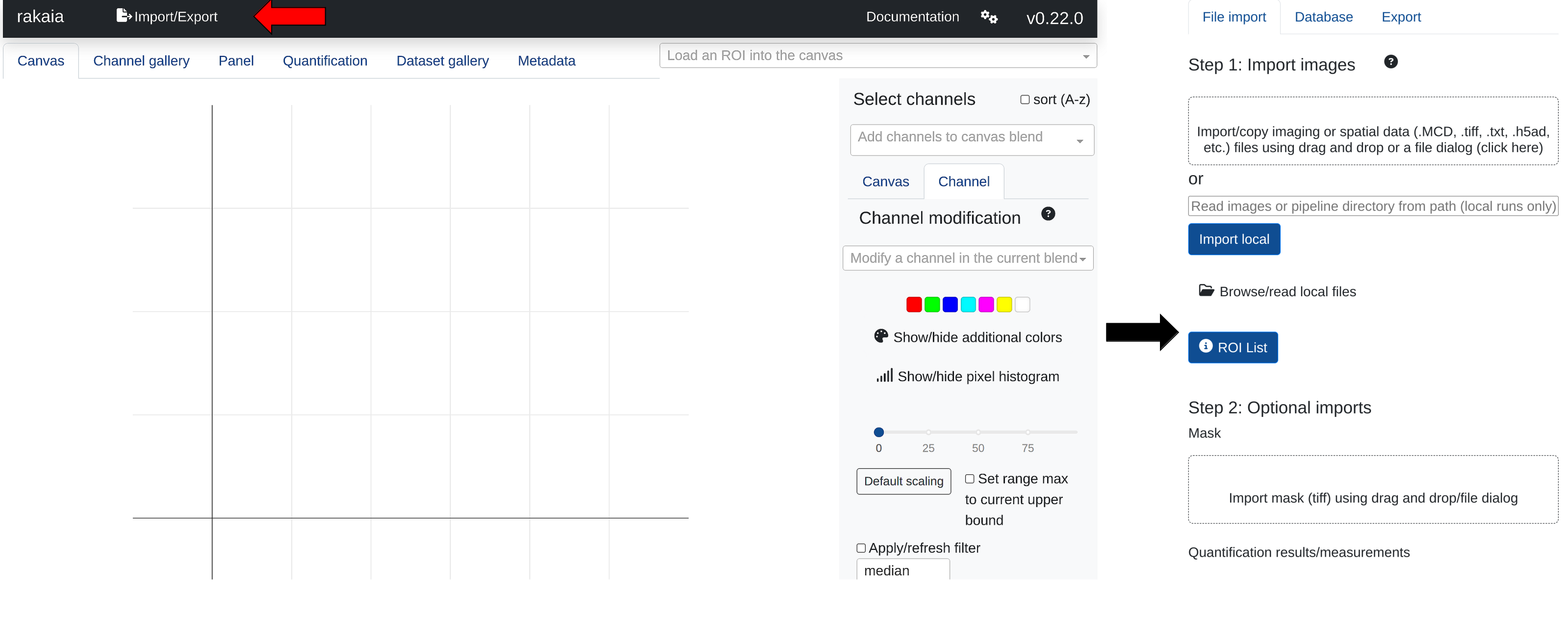Open the Database tab
The height and width of the screenshot is (617, 1568).
click(1323, 17)
